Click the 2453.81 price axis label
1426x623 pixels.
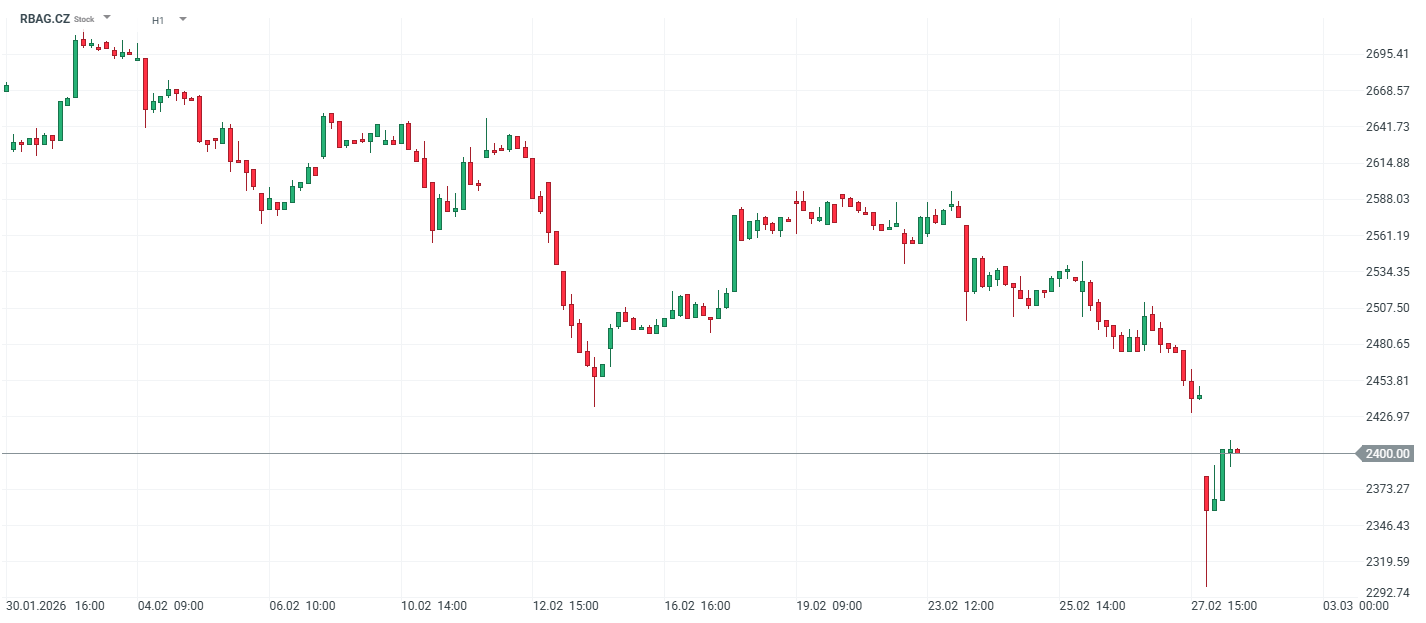coord(1387,381)
